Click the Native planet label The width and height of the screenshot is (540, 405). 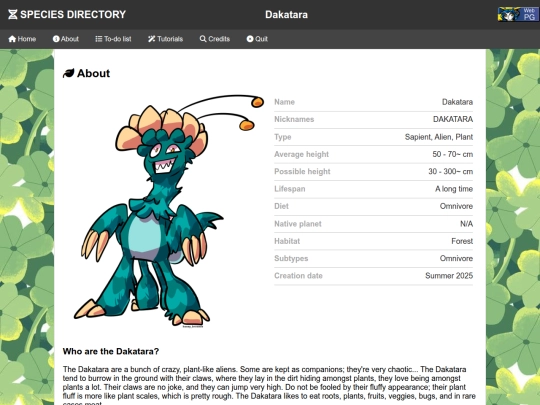coord(298,224)
